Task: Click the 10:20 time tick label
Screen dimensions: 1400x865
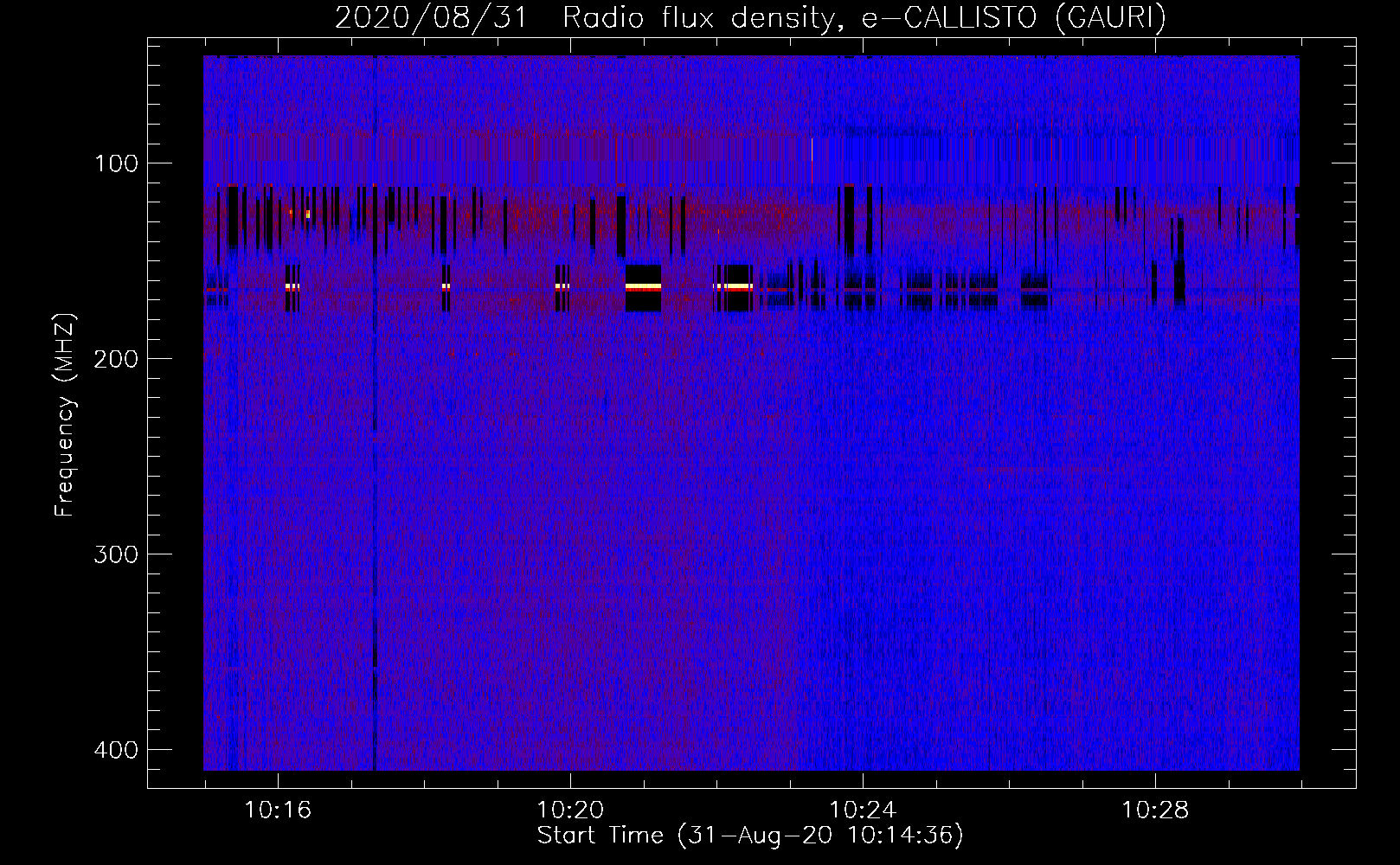Action: click(x=570, y=811)
